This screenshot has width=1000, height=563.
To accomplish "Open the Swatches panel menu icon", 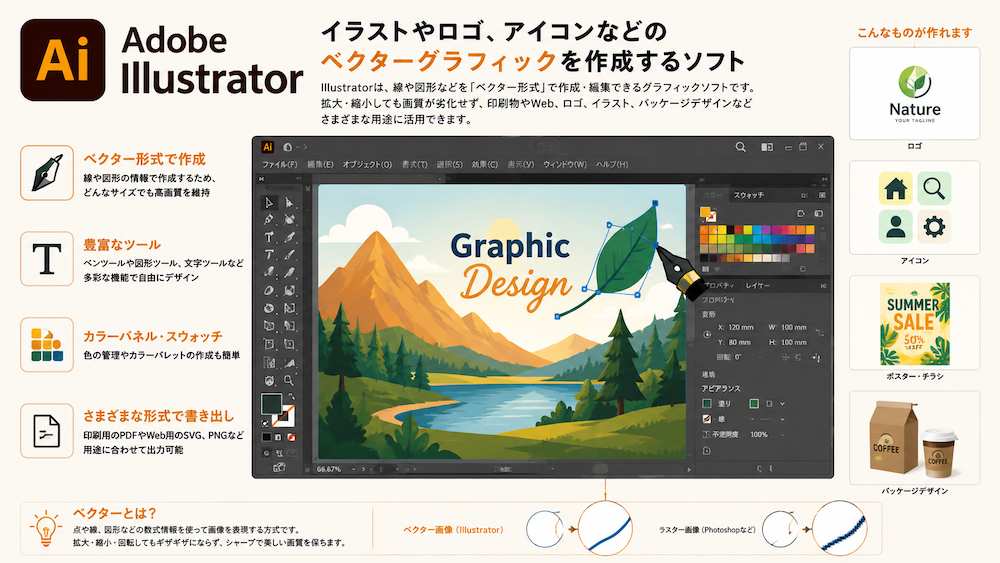I will click(822, 195).
